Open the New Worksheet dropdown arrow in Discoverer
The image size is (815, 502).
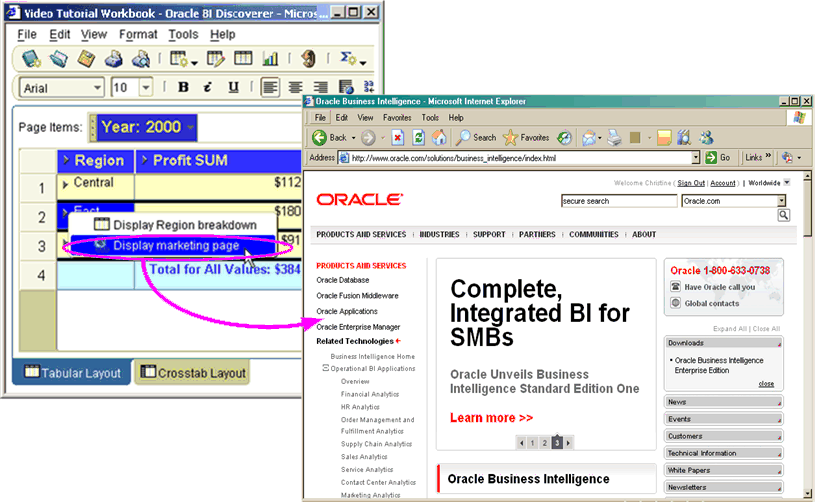point(194,63)
